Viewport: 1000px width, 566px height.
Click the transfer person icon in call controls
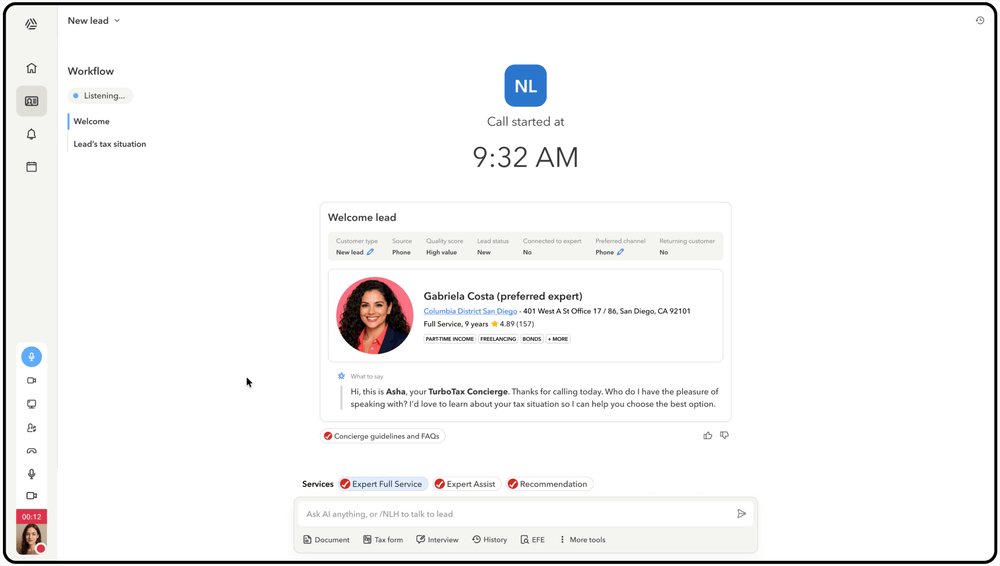click(x=31, y=428)
